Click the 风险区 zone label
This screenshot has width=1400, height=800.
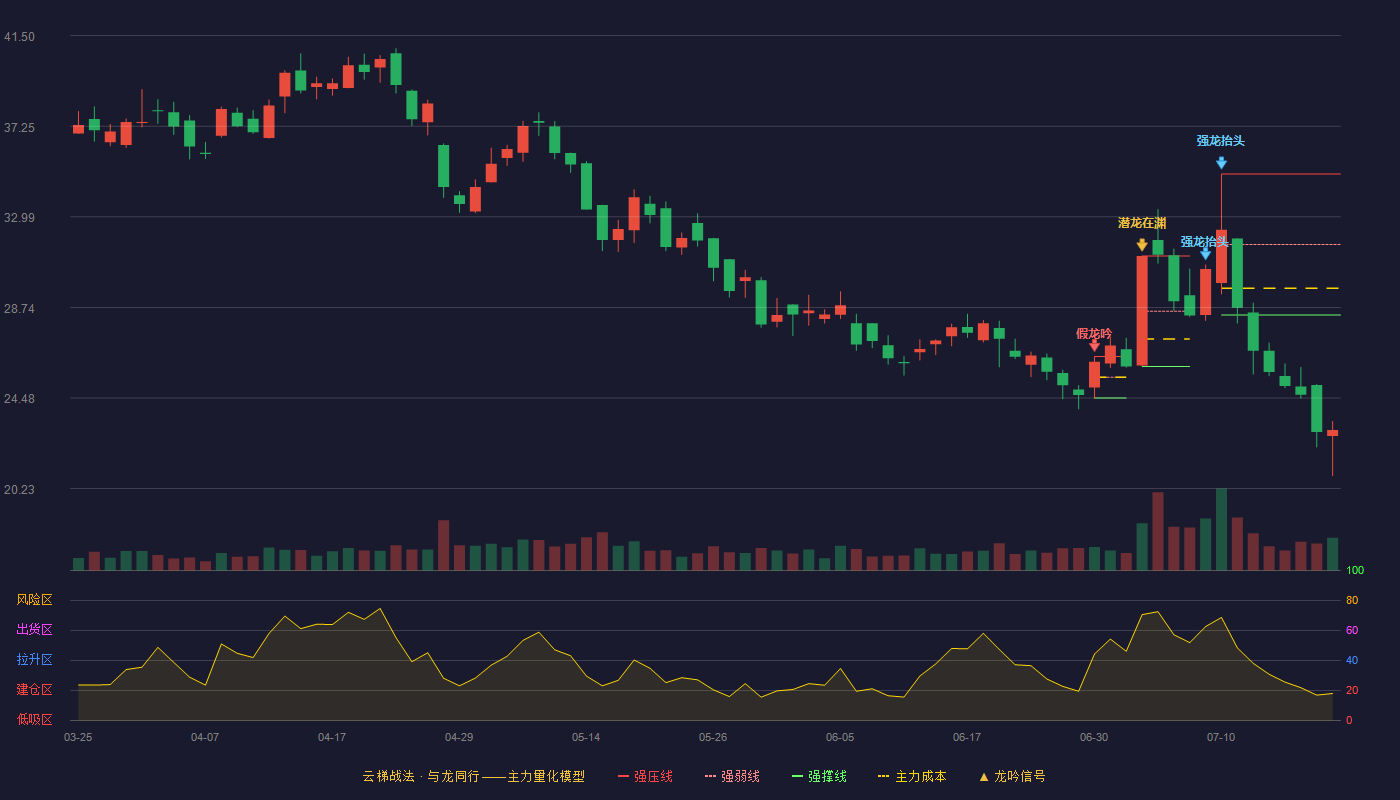pyautogui.click(x=34, y=600)
